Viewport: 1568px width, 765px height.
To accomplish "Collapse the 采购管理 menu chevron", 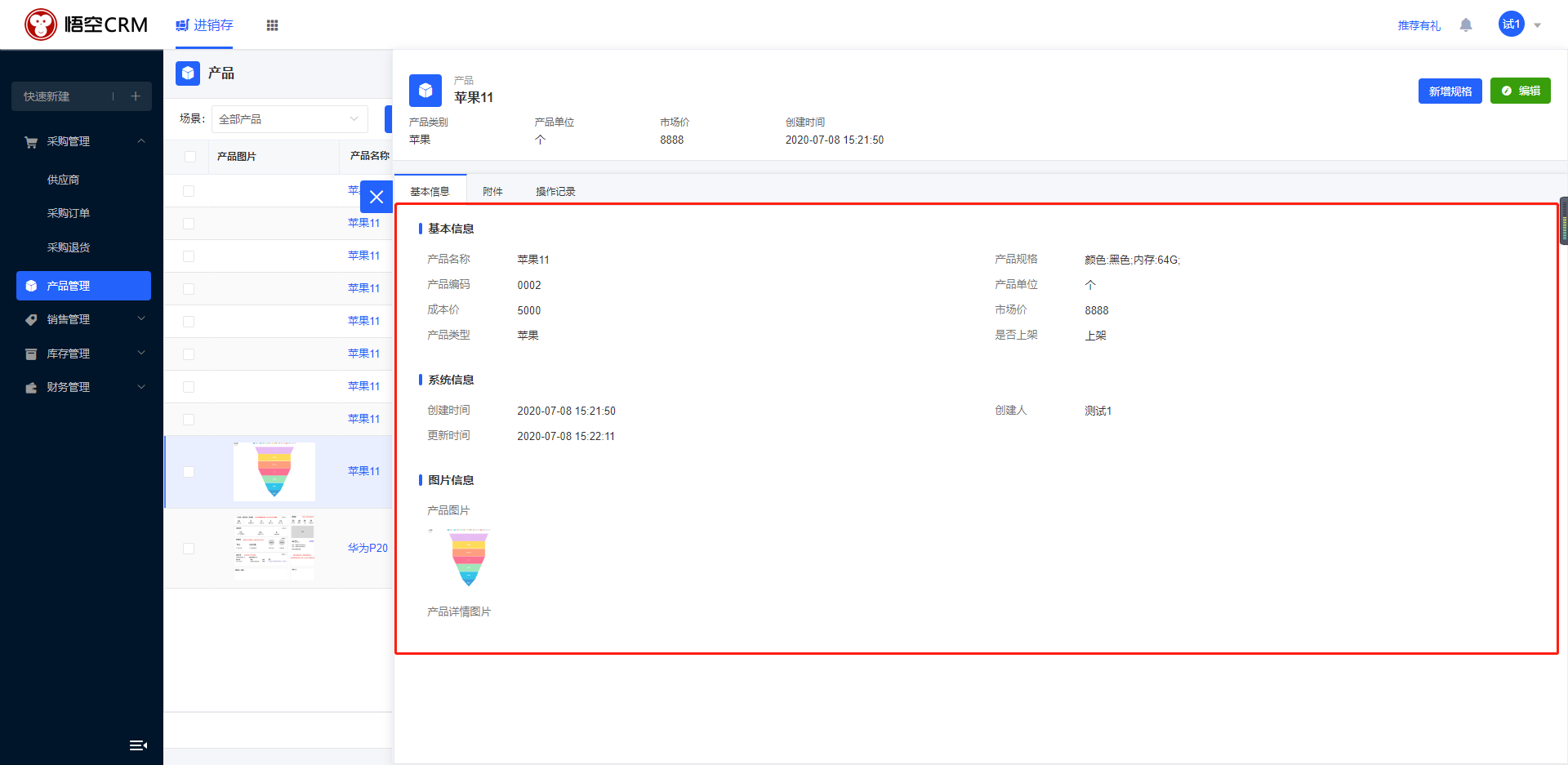I will pyautogui.click(x=141, y=141).
